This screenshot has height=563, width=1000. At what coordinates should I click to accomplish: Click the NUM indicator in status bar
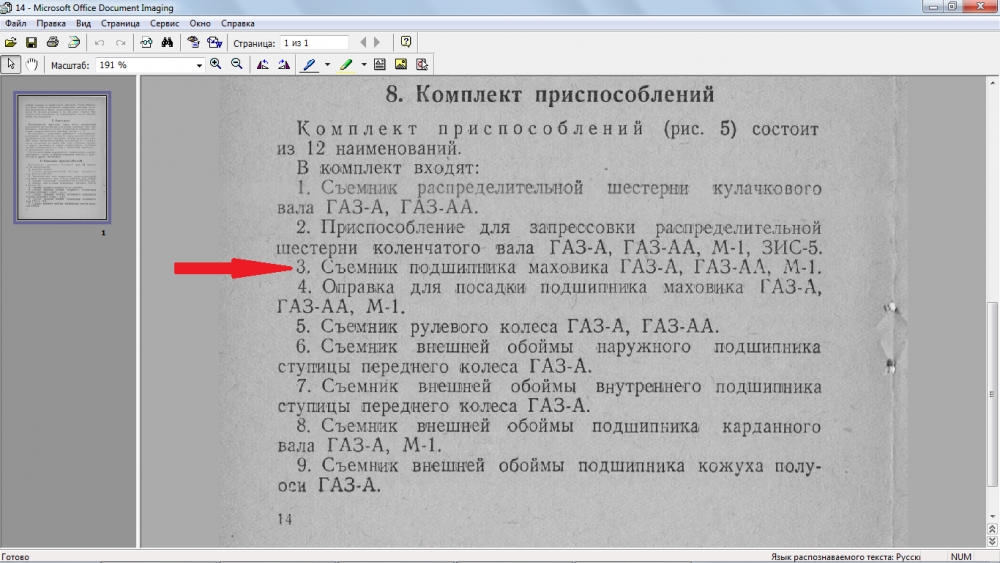(x=960, y=557)
